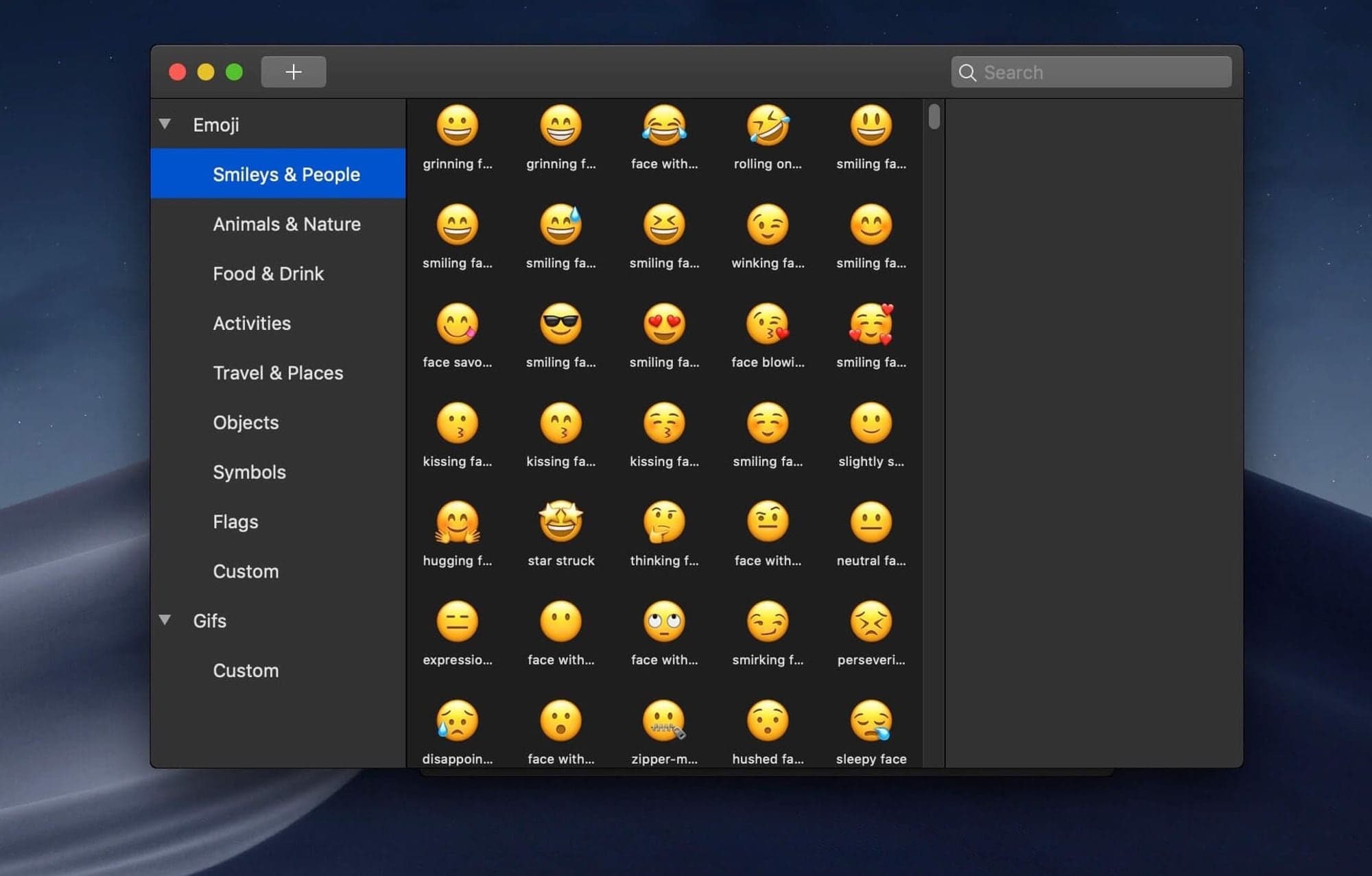1372x876 pixels.
Task: Select the squinting laughing face emoji
Action: 664,224
